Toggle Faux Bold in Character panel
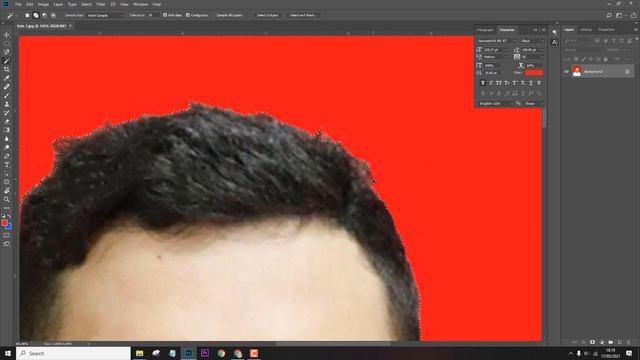 483,83
